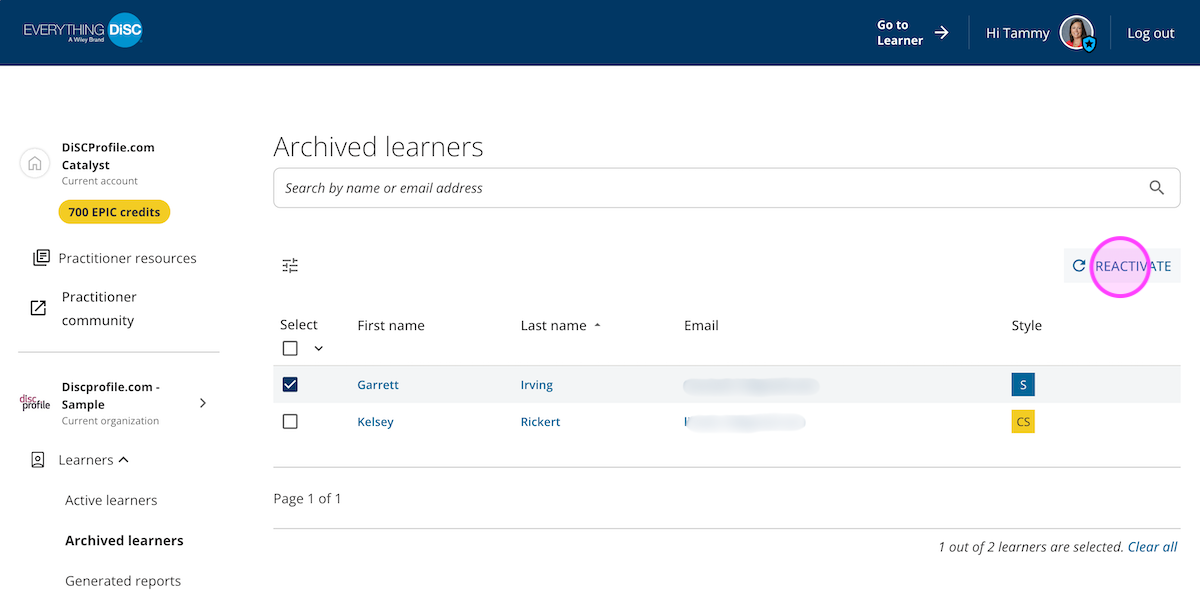Open Active learners page
This screenshot has height=600, width=1200.
tap(111, 500)
